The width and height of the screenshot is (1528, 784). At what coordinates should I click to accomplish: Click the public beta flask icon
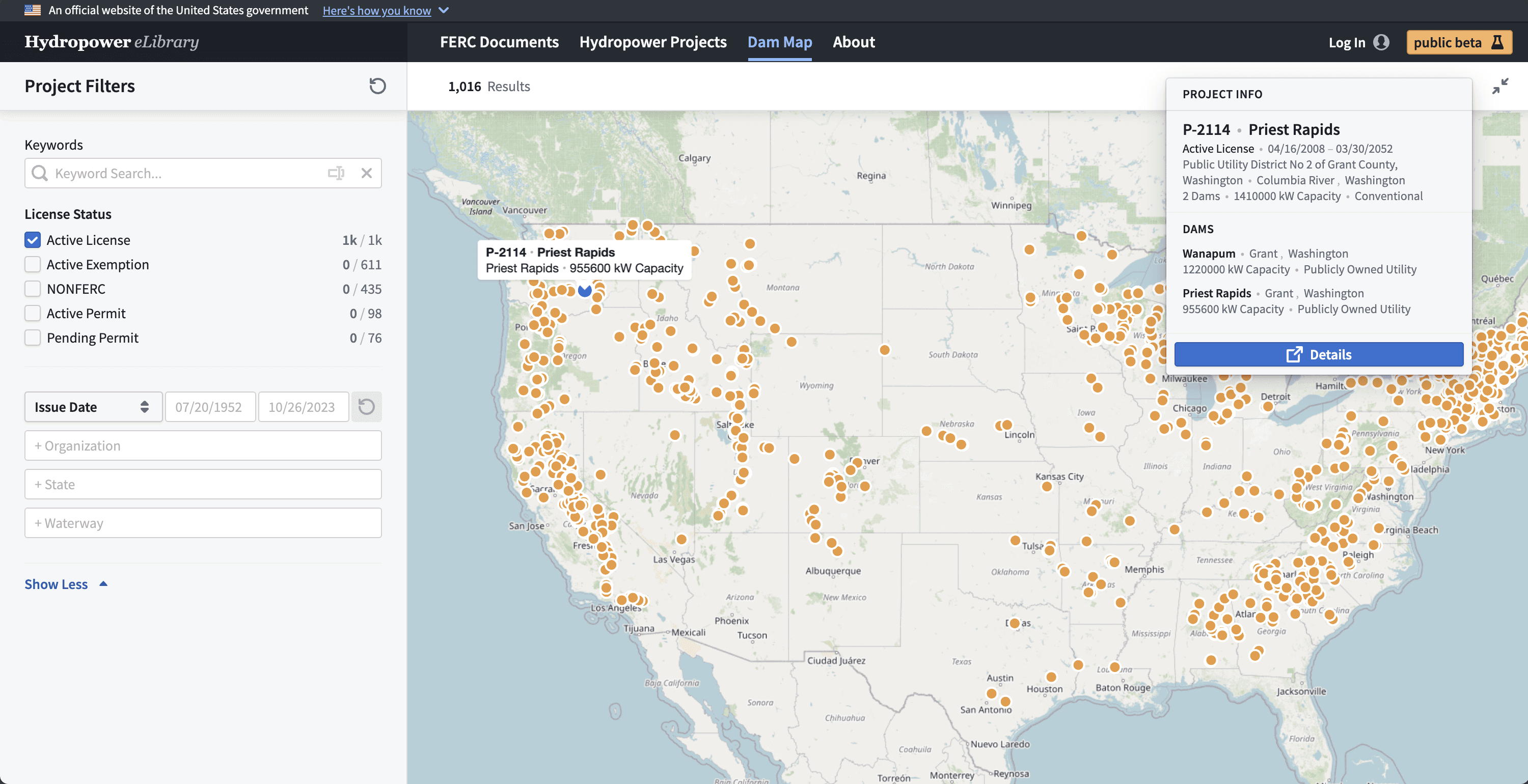click(1497, 42)
